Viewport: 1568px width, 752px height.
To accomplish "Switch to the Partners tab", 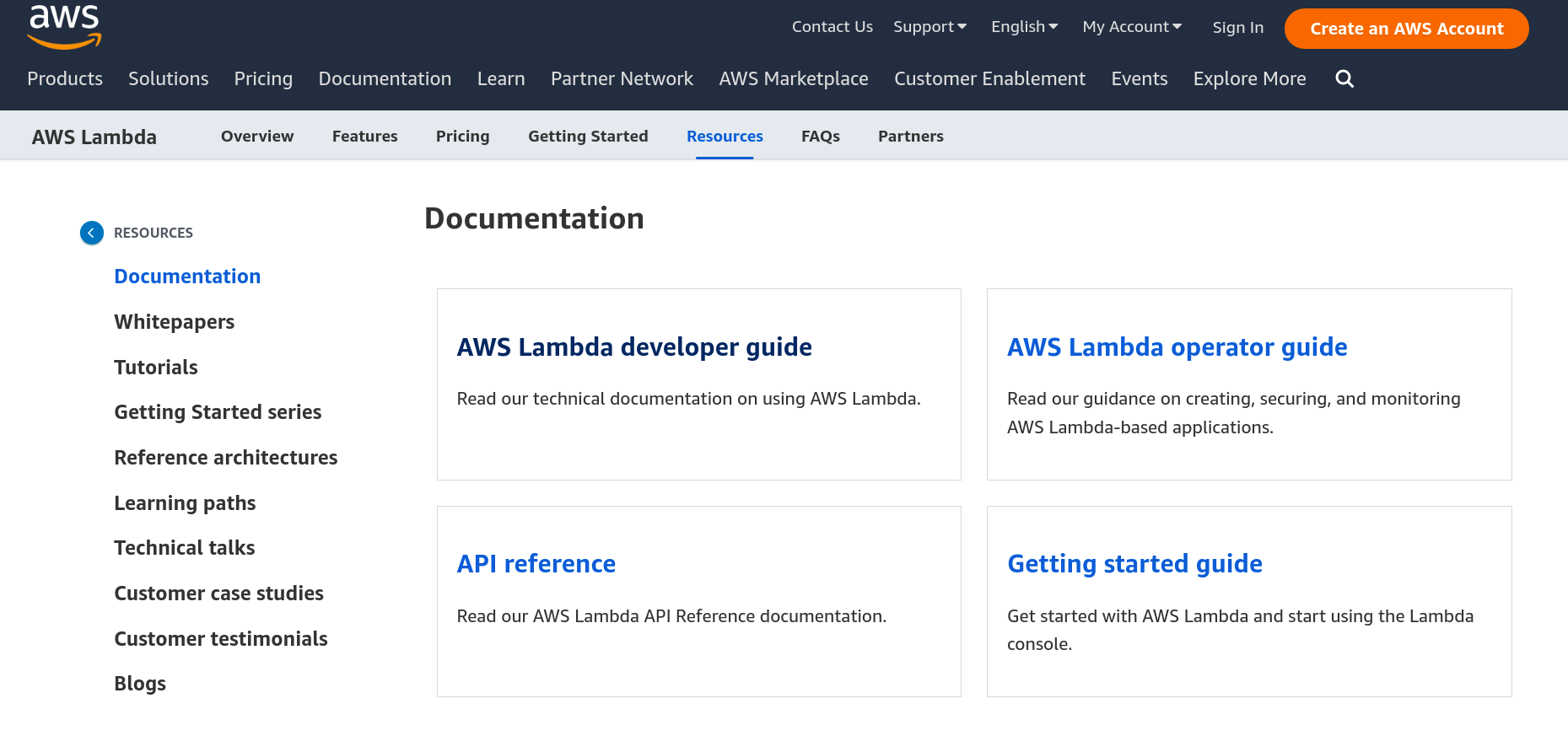I will click(911, 137).
